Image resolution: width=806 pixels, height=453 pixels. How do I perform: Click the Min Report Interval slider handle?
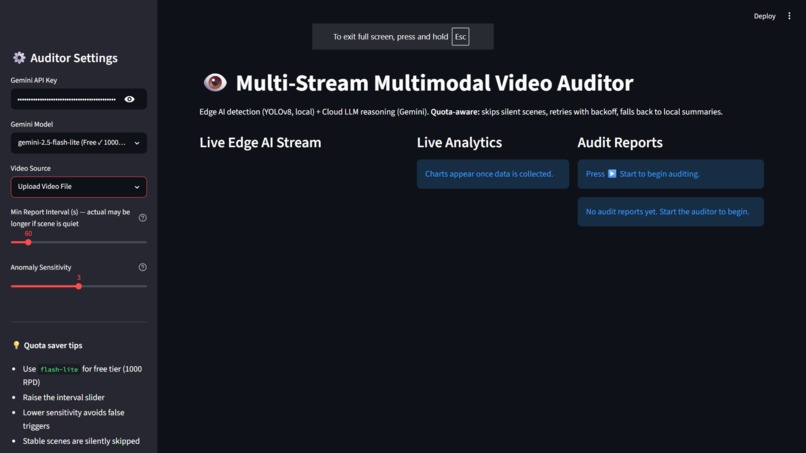pos(28,242)
